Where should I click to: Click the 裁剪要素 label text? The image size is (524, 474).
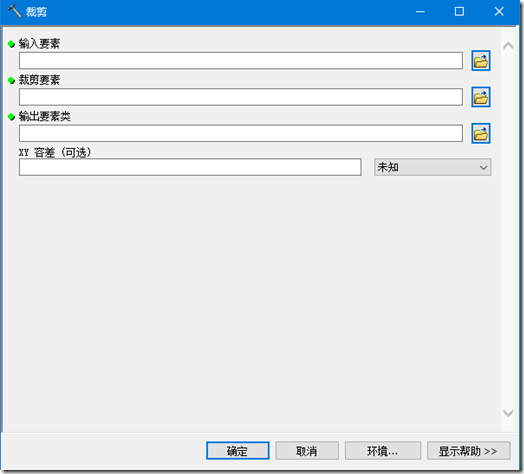pyautogui.click(x=39, y=80)
